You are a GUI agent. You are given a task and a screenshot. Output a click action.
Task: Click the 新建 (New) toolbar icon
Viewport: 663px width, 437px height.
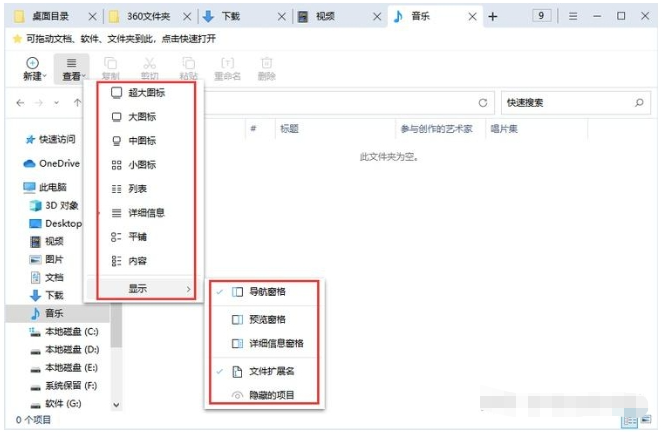click(32, 68)
